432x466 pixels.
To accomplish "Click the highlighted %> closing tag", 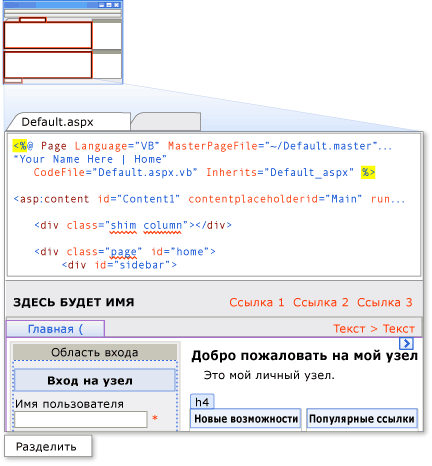I will tap(368, 172).
